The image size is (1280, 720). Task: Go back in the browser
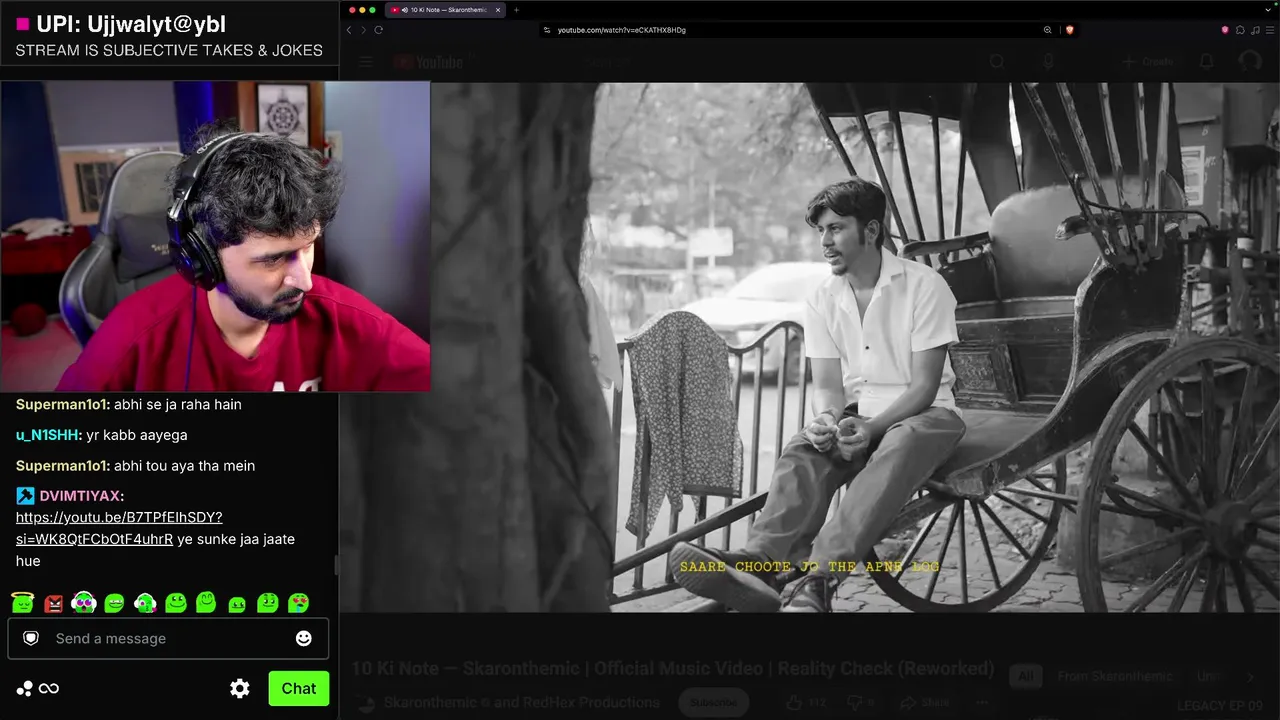(349, 30)
